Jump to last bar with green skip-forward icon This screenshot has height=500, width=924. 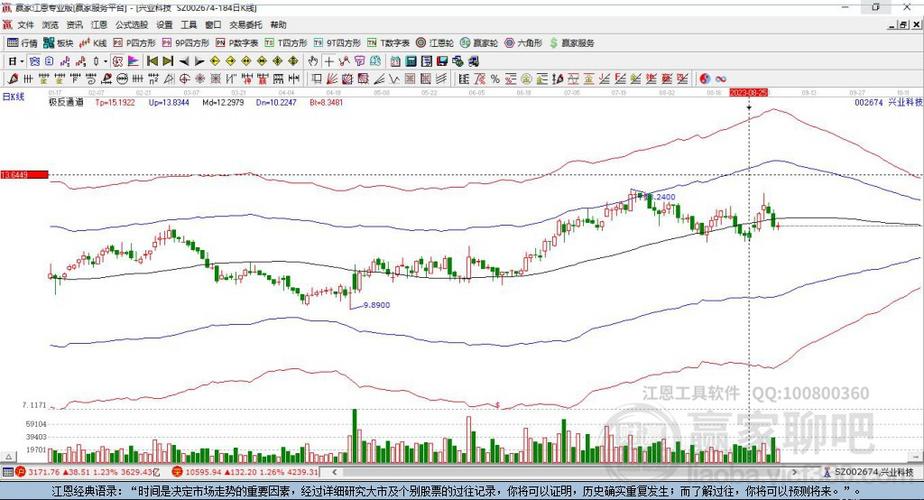(x=168, y=61)
